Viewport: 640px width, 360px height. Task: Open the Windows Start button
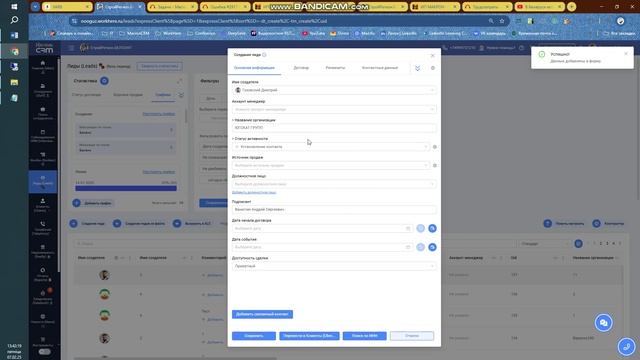[14, 7]
